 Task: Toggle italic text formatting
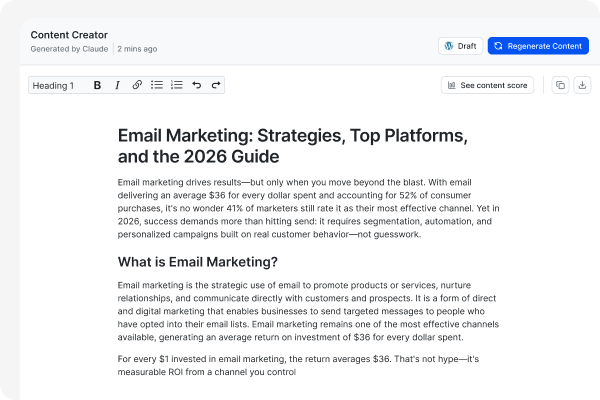click(x=117, y=86)
